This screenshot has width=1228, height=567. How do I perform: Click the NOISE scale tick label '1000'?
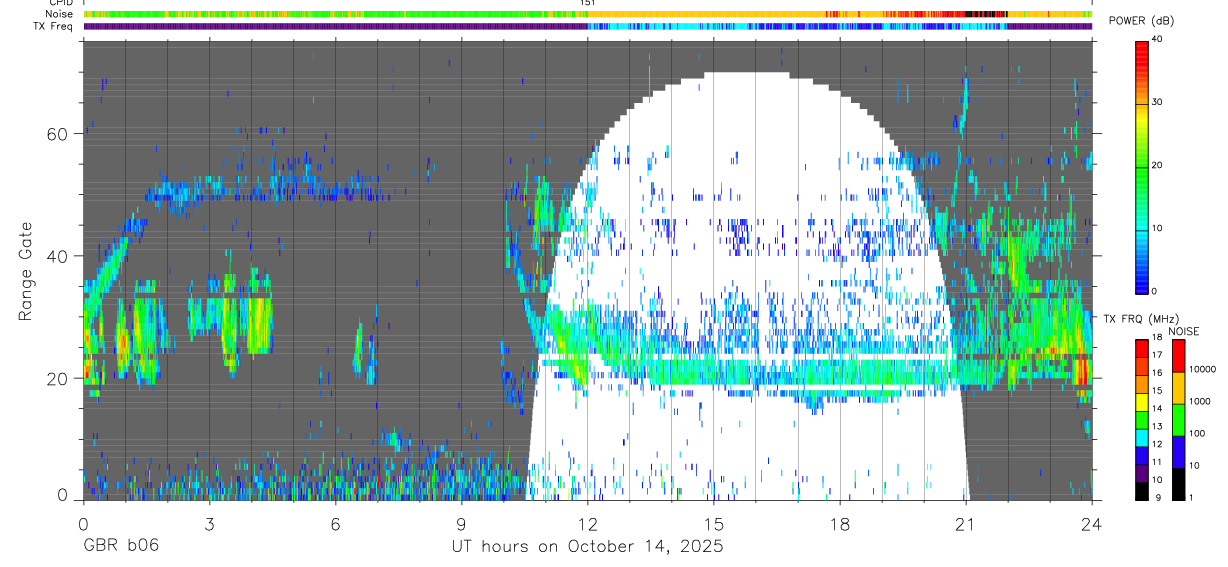[1200, 401]
